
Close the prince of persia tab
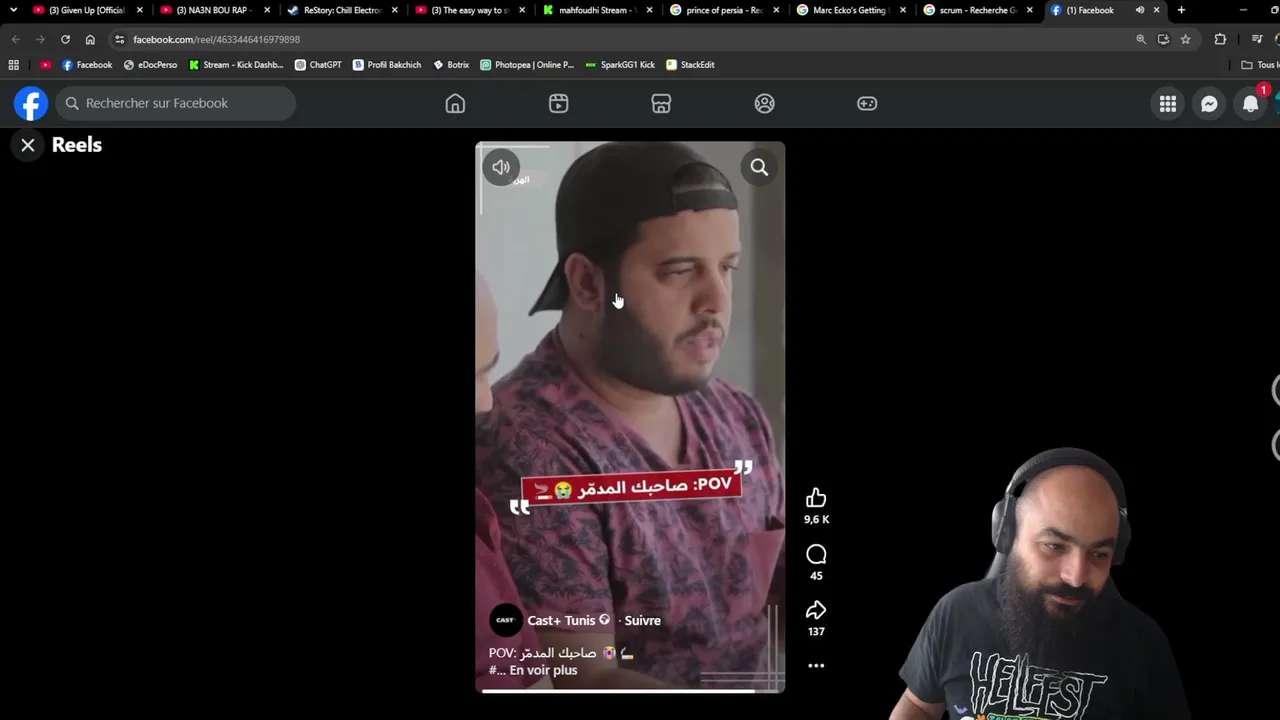point(776,10)
